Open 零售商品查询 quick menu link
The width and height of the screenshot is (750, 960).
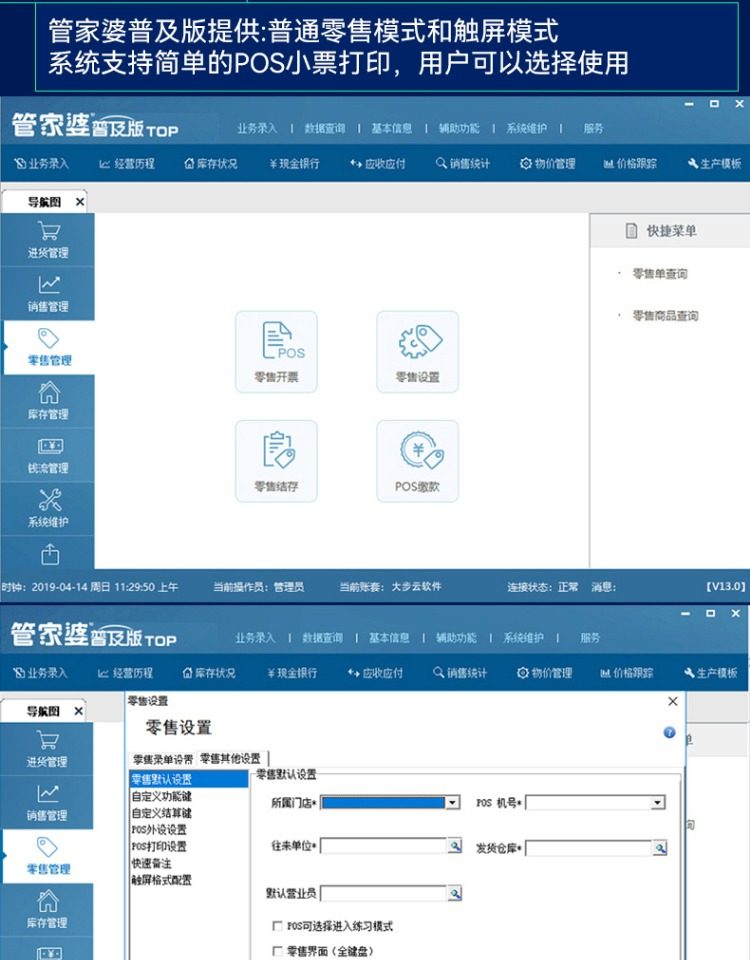point(666,316)
